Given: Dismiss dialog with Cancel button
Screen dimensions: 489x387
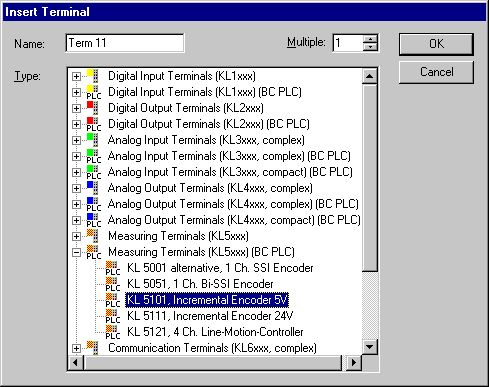Looking at the screenshot, I should (436, 72).
